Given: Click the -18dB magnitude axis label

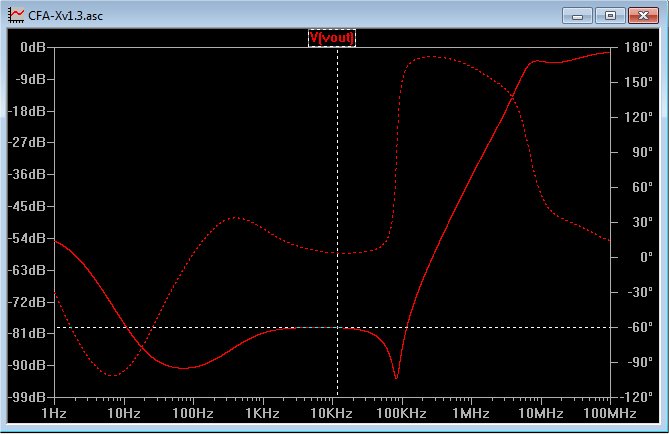Looking at the screenshot, I should tap(26, 111).
